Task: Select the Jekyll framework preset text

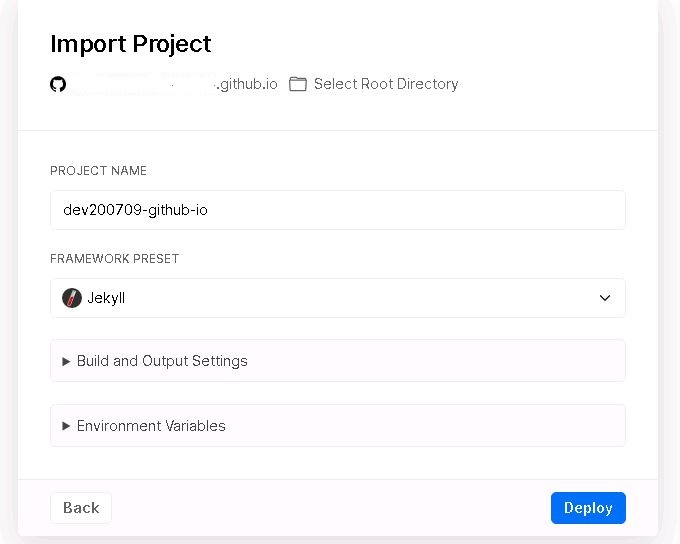Action: [106, 298]
